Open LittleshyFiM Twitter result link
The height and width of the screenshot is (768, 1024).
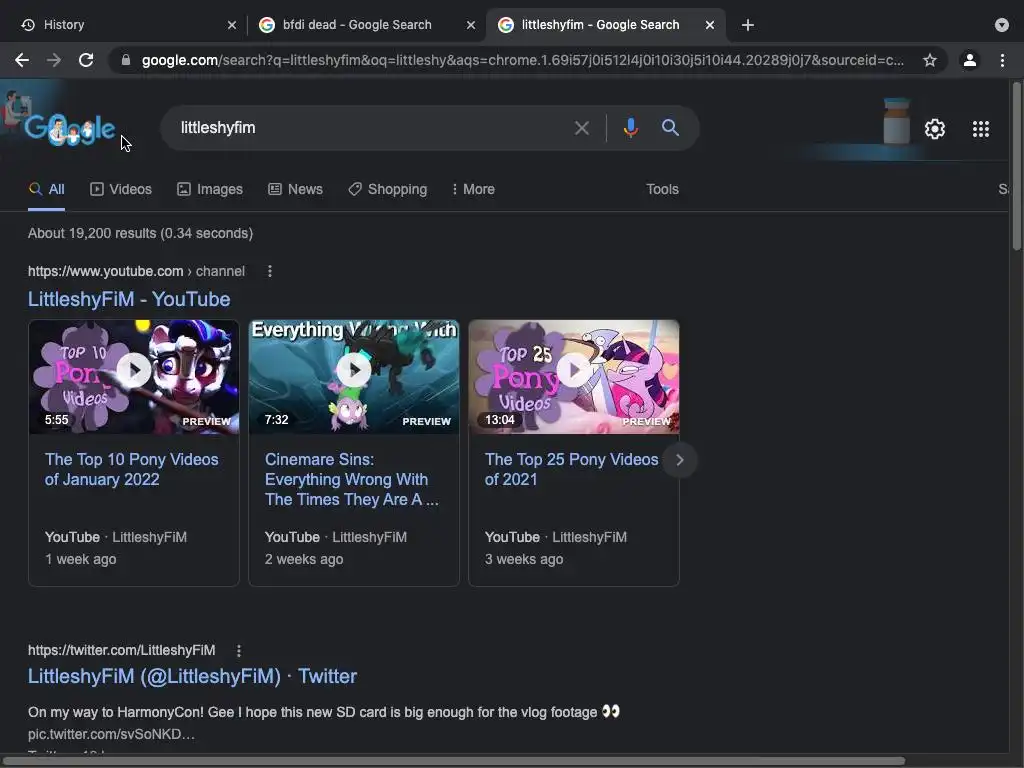click(x=192, y=676)
